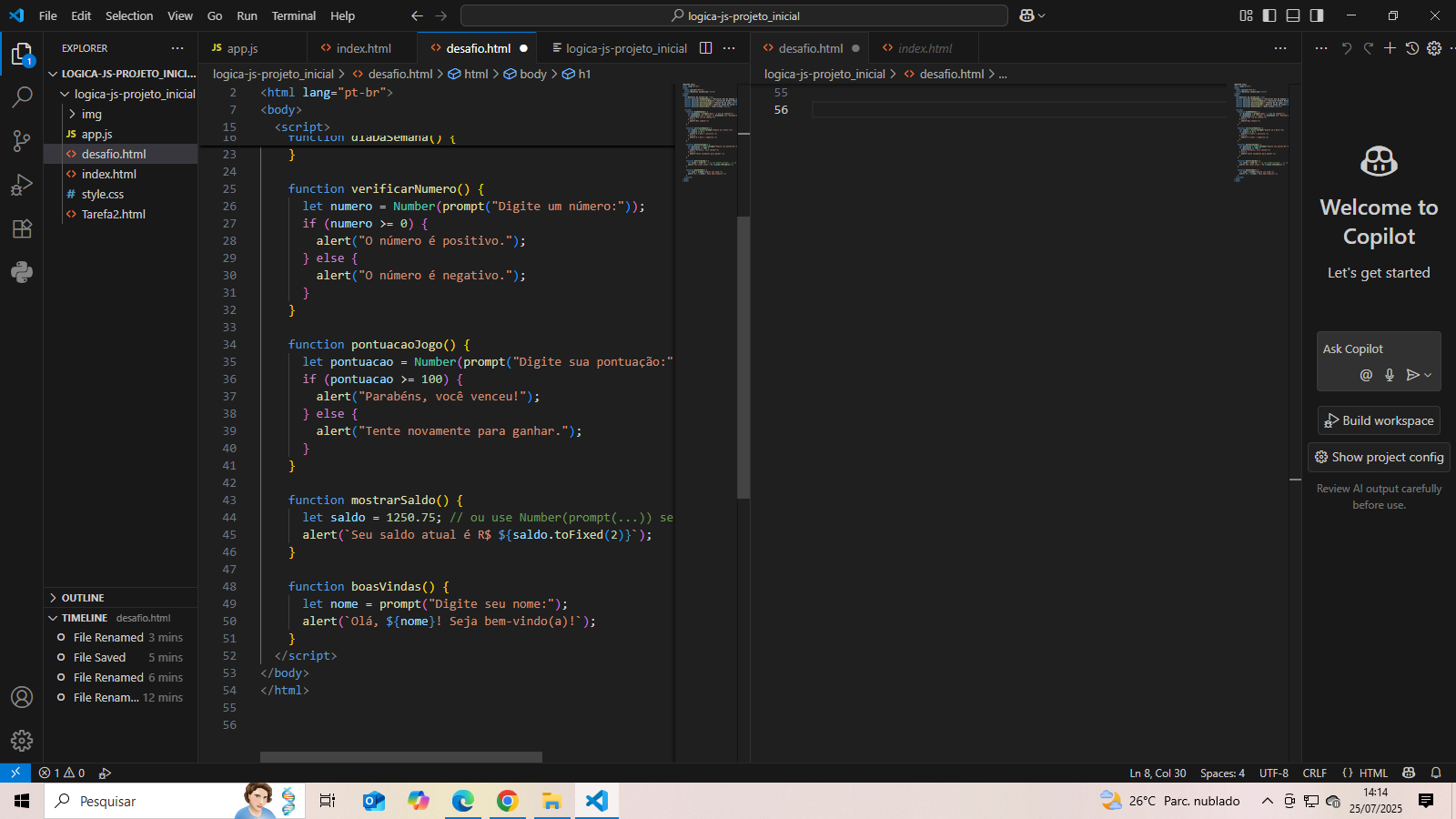Open the Explorer more actions ellipsis
The image size is (1456, 819).
click(x=177, y=48)
